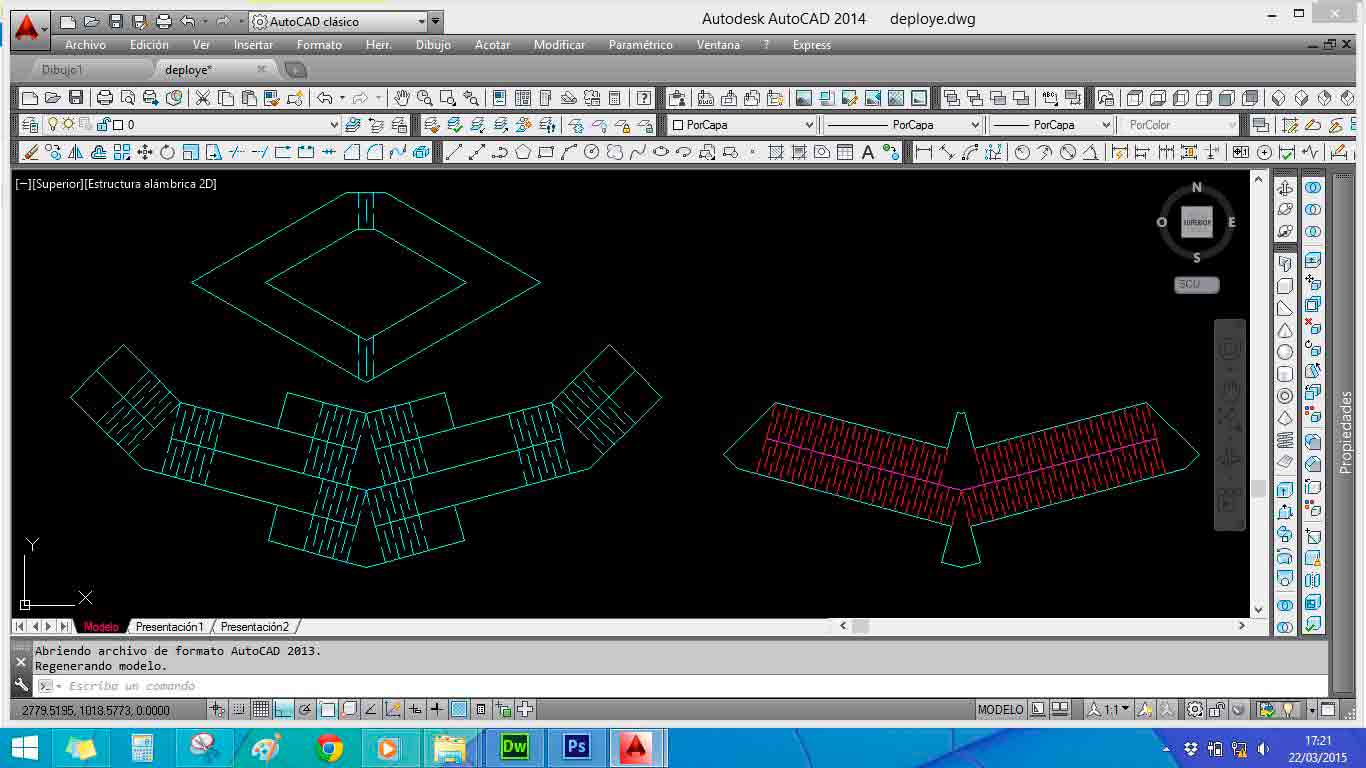1366x768 pixels.
Task: Toggle Polar Tracking in status bar
Action: 305,710
